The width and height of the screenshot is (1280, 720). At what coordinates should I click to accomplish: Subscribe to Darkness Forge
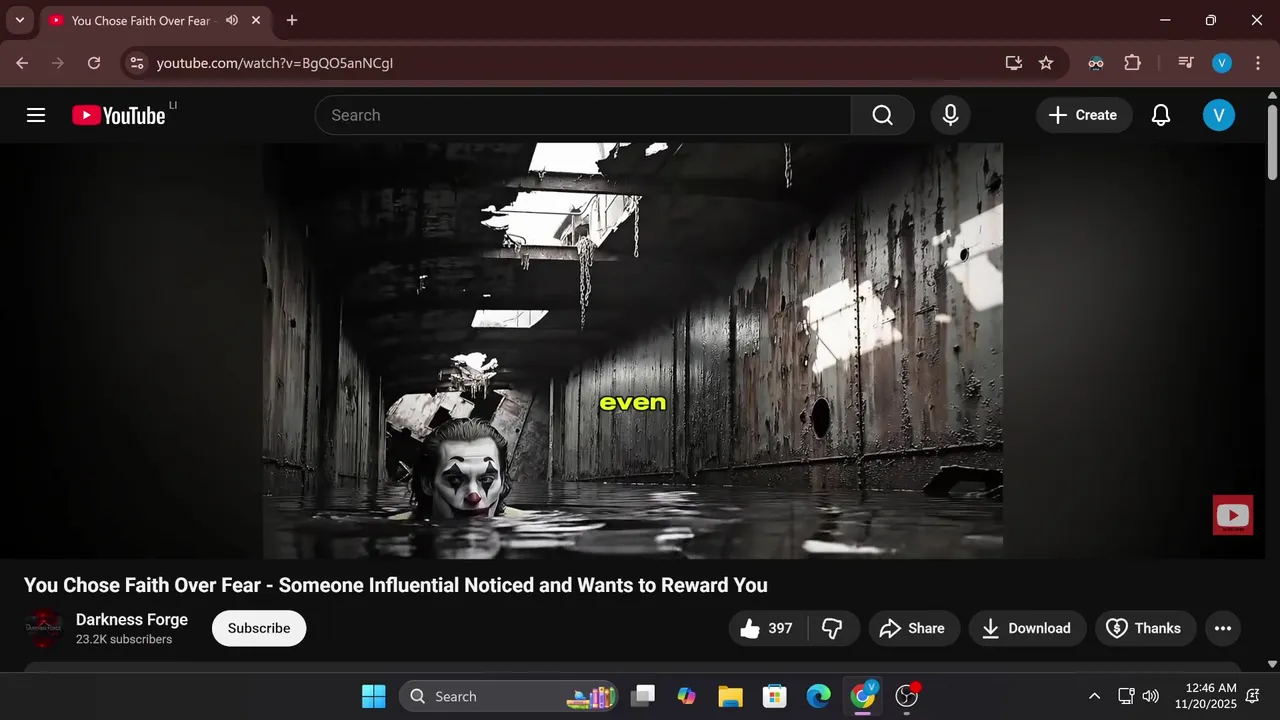259,628
